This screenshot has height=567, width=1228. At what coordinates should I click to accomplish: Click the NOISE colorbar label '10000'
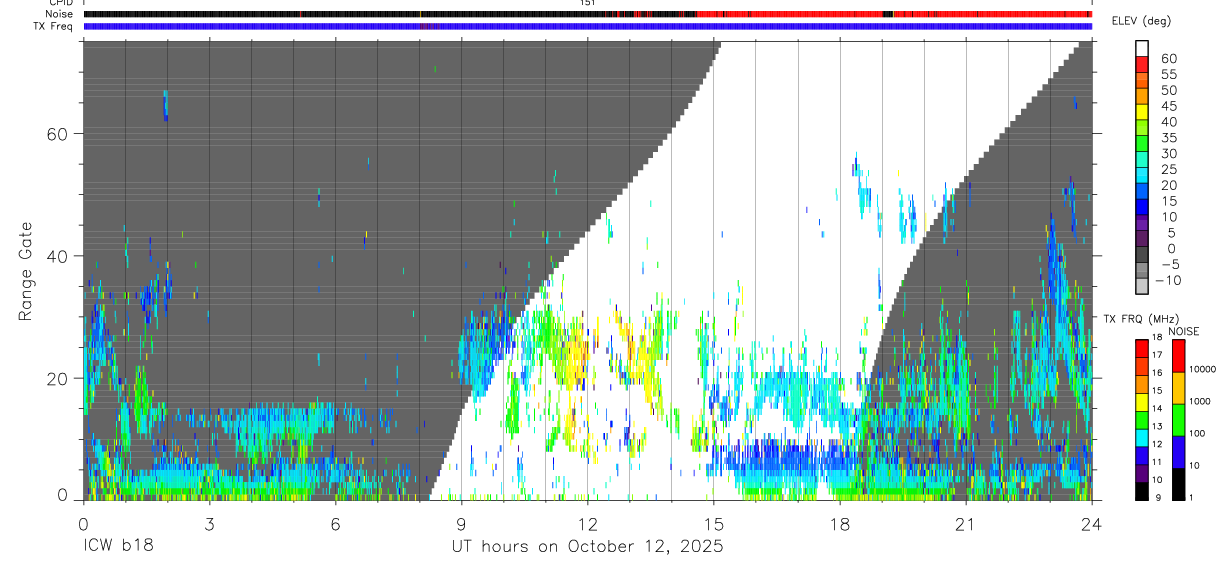click(1202, 369)
